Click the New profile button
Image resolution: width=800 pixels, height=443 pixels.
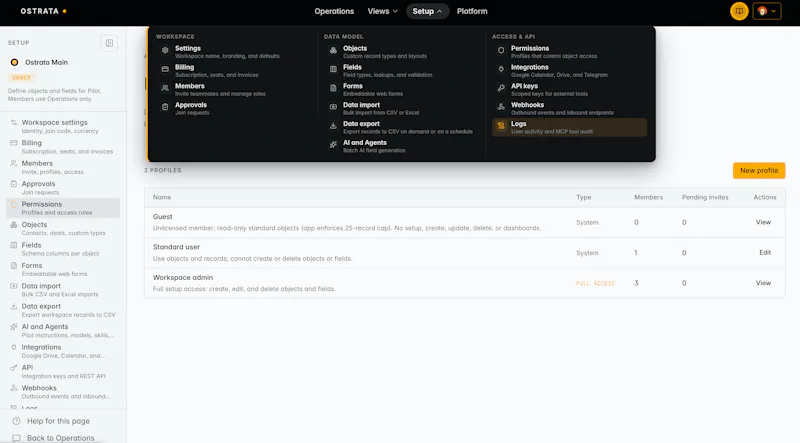pyautogui.click(x=759, y=170)
